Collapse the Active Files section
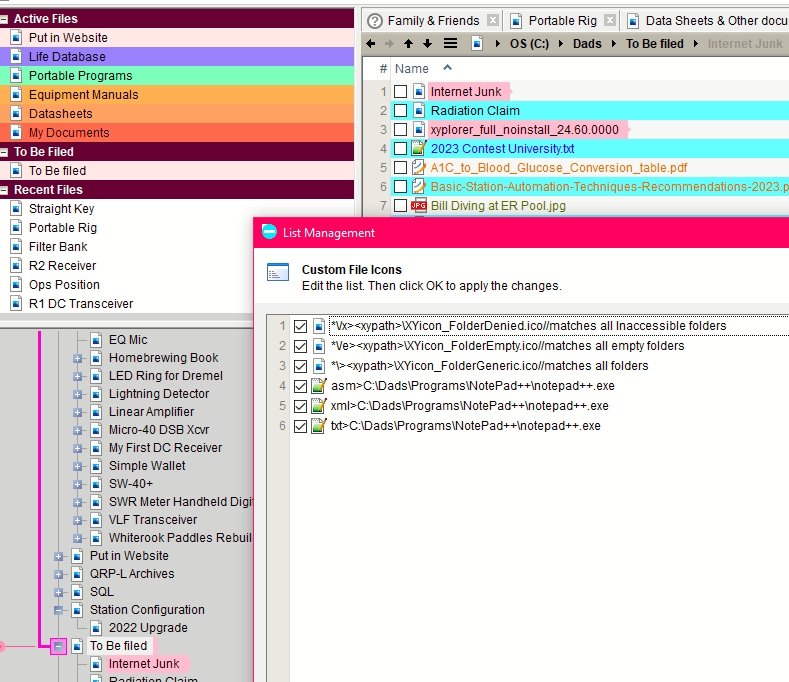 (x=4, y=19)
